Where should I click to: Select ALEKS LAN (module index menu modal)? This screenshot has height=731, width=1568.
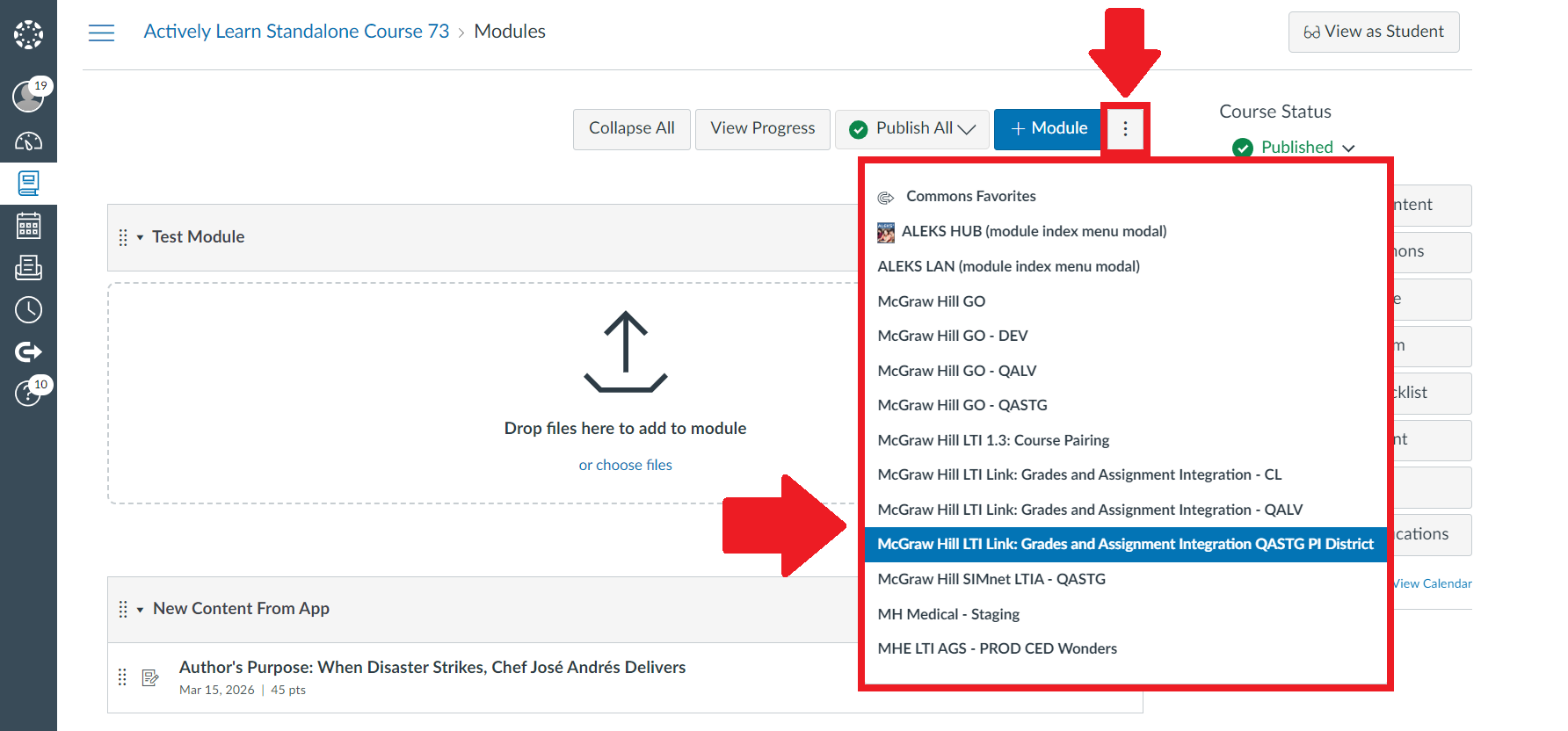(1126, 266)
